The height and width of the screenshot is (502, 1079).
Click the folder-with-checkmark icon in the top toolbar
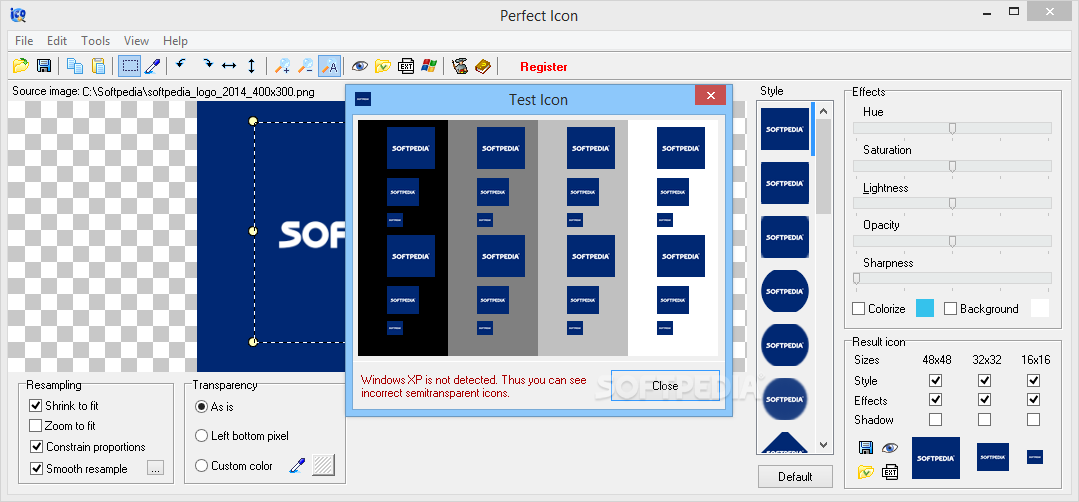(383, 66)
